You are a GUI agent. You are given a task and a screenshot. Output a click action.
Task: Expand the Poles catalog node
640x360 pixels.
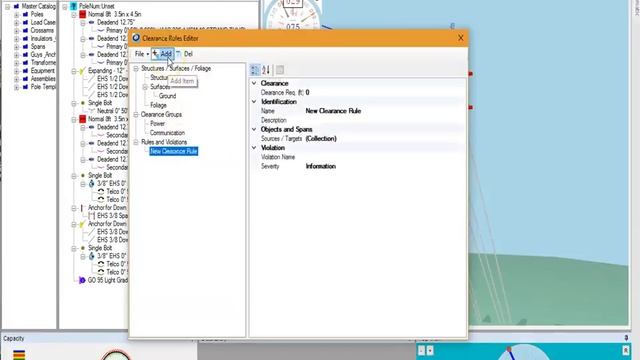[16, 15]
